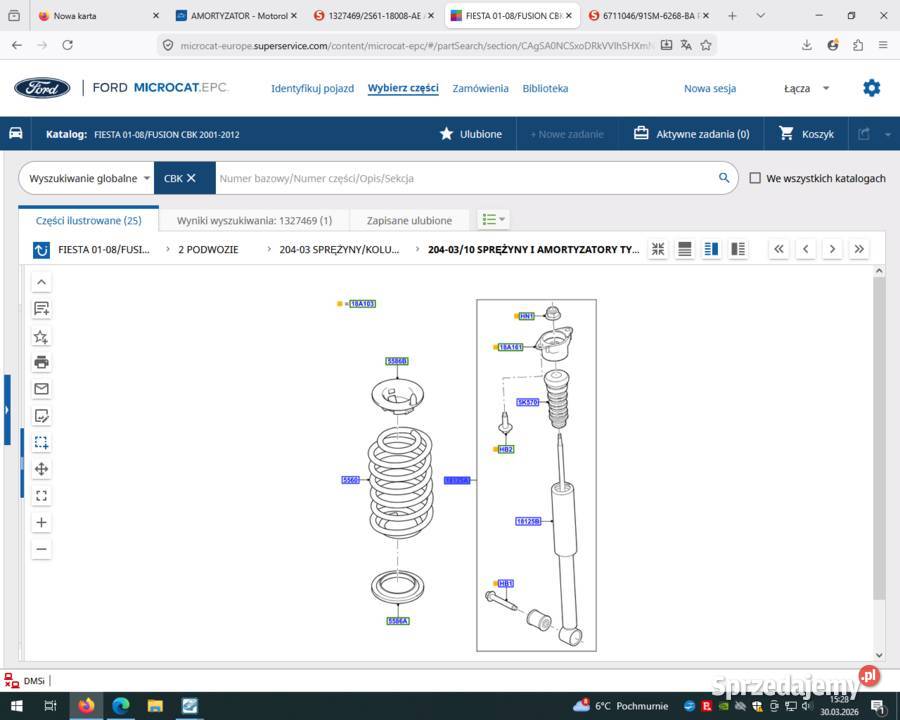Open the 'Zapisane ulubione' tab
The height and width of the screenshot is (720, 900).
[x=409, y=220]
